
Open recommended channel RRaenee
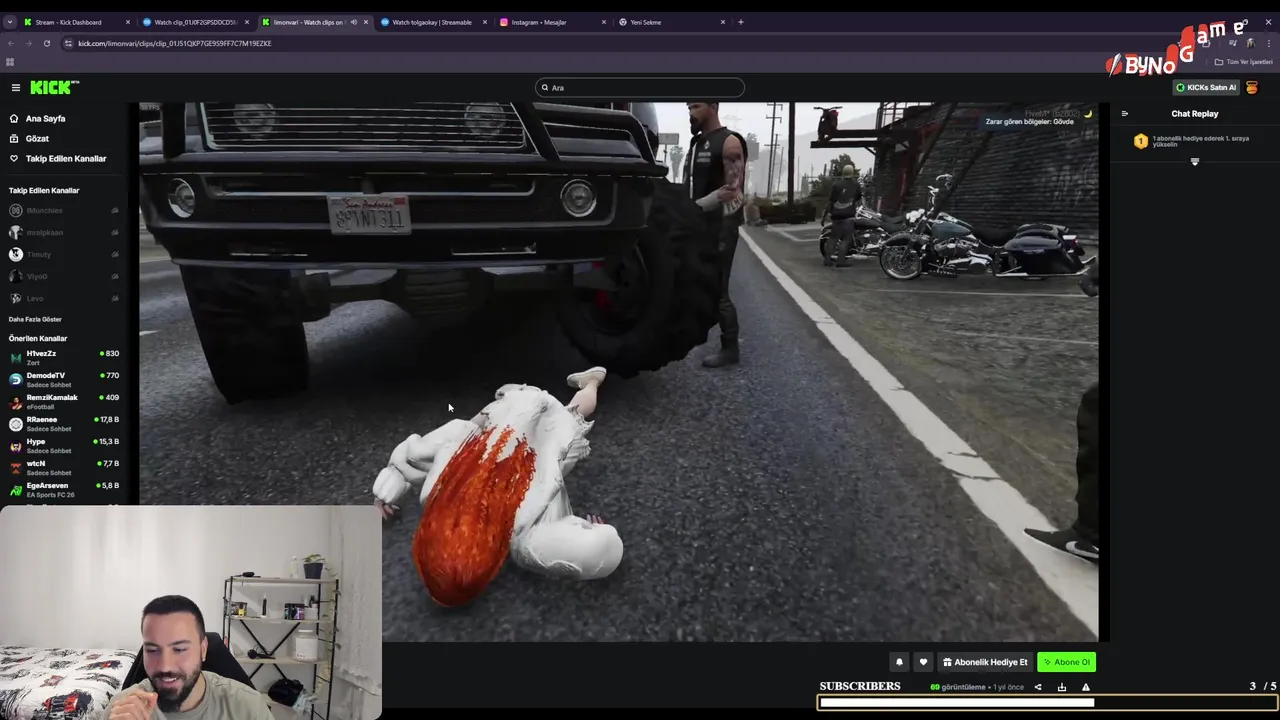[62, 423]
